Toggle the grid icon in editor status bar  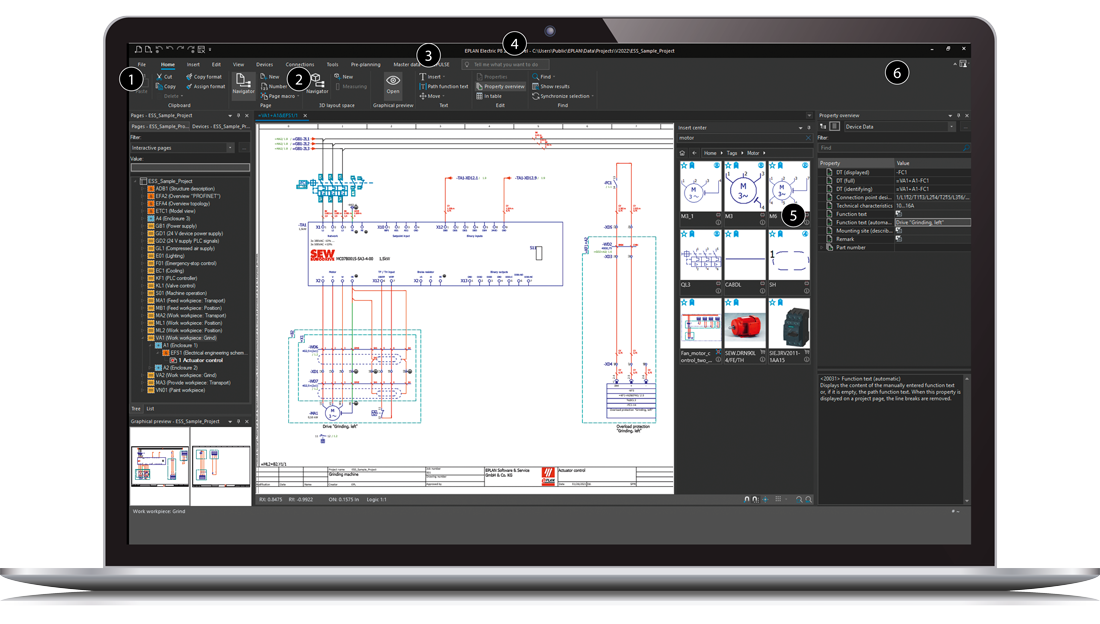tap(777, 499)
